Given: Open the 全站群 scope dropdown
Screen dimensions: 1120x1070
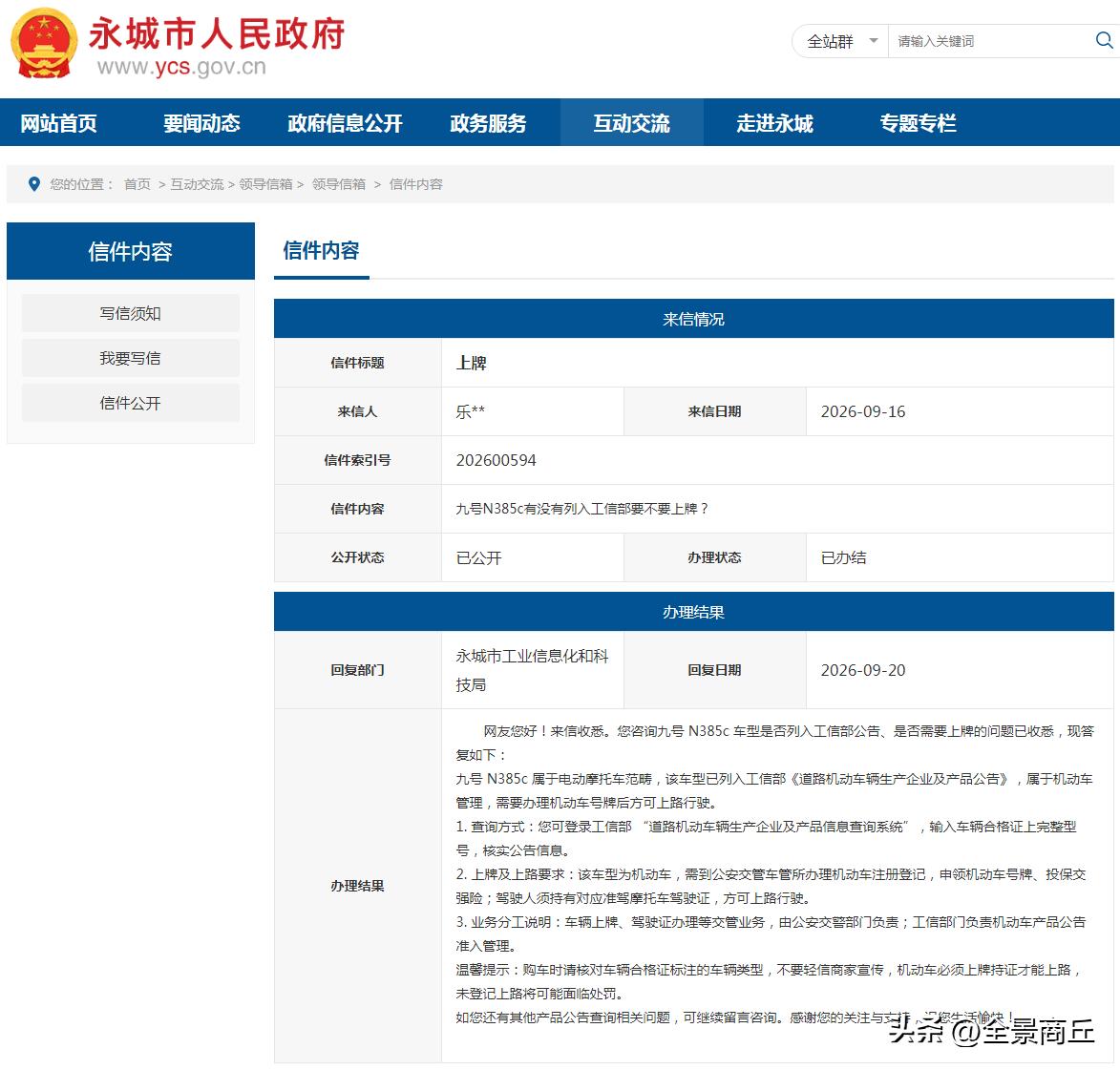Looking at the screenshot, I should pyautogui.click(x=841, y=41).
